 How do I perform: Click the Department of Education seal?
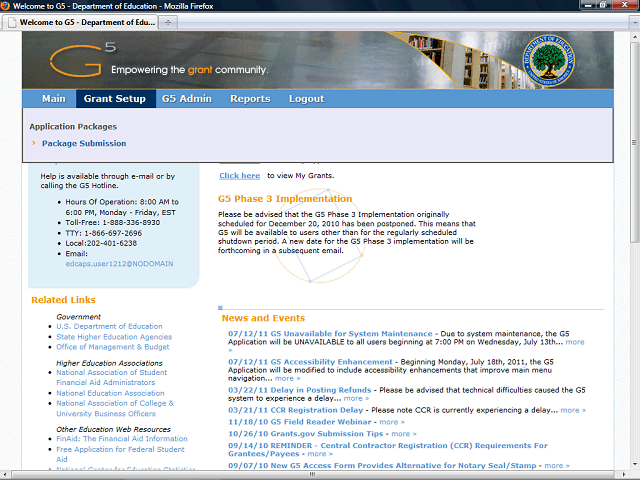point(549,60)
